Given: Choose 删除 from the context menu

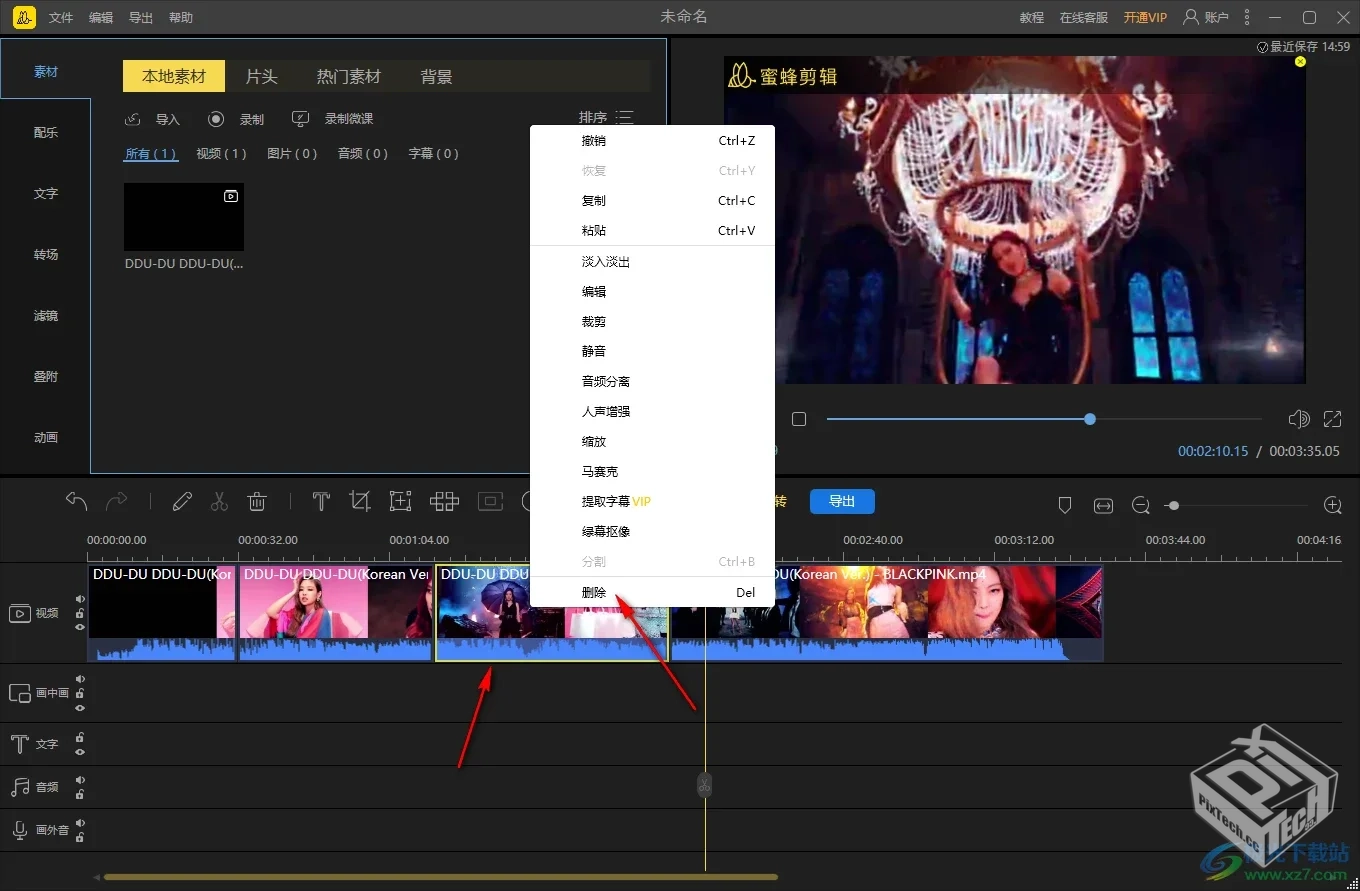Looking at the screenshot, I should click(x=593, y=592).
